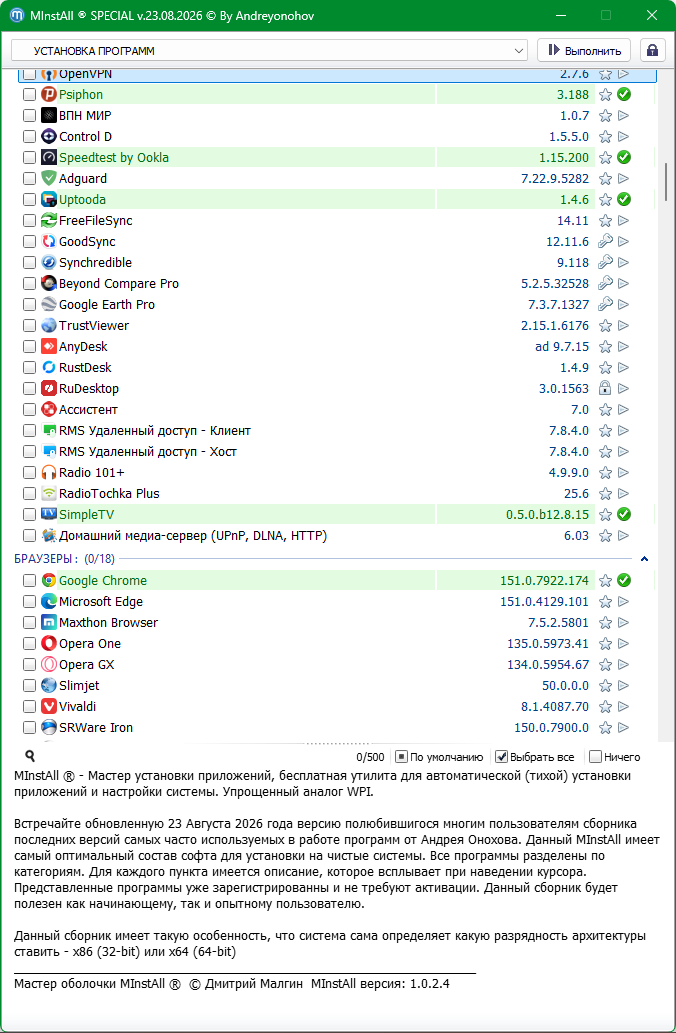Check the Psiphon checkbox
Screen dimensions: 676x1033
(x=29, y=95)
